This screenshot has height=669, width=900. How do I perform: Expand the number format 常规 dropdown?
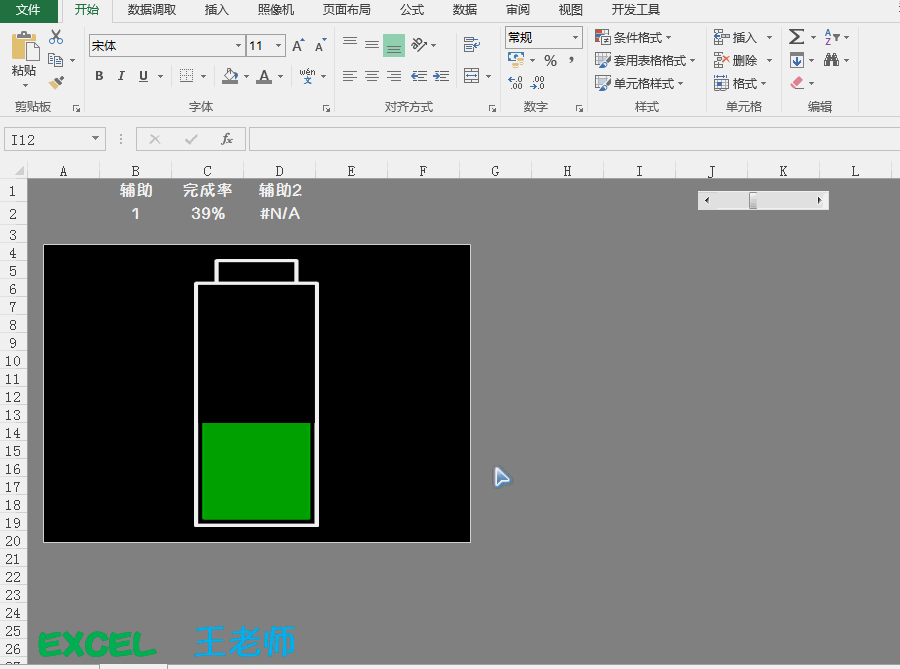pyautogui.click(x=575, y=38)
